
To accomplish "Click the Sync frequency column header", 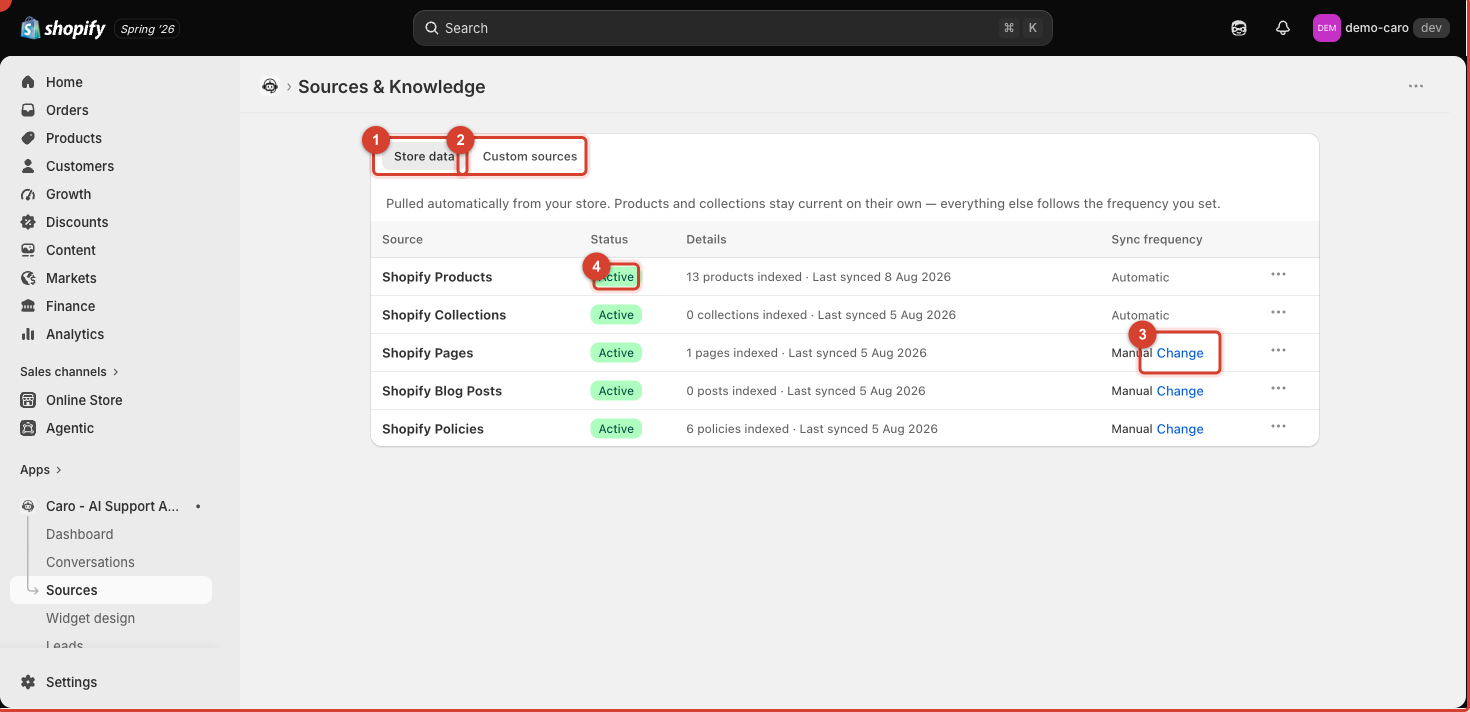I will pyautogui.click(x=1157, y=240).
